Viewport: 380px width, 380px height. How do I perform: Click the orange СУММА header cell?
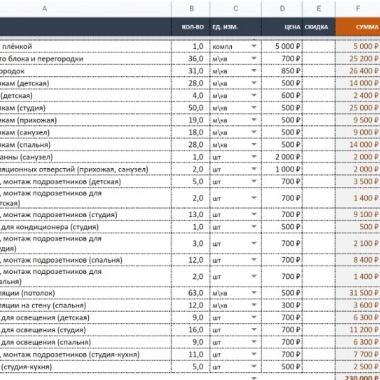[358, 27]
